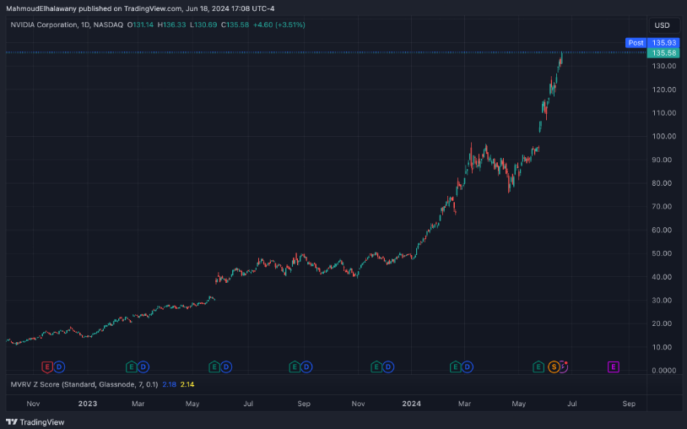Click the orange stock split S marker
The width and height of the screenshot is (687, 429).
552,367
